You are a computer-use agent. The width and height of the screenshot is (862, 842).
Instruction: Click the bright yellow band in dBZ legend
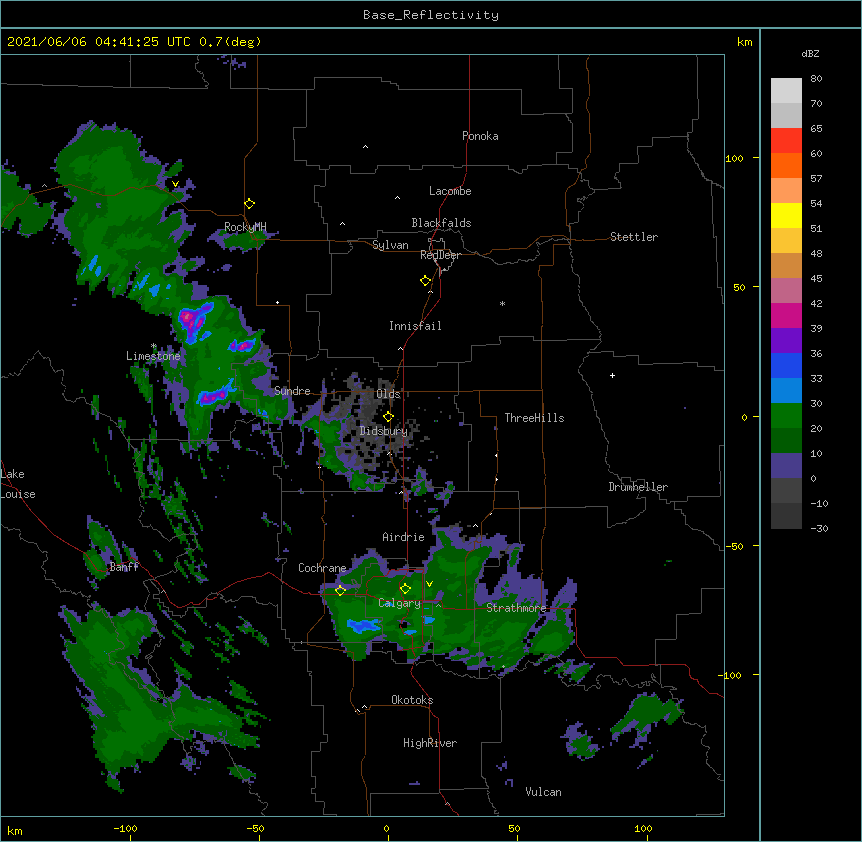(x=786, y=215)
